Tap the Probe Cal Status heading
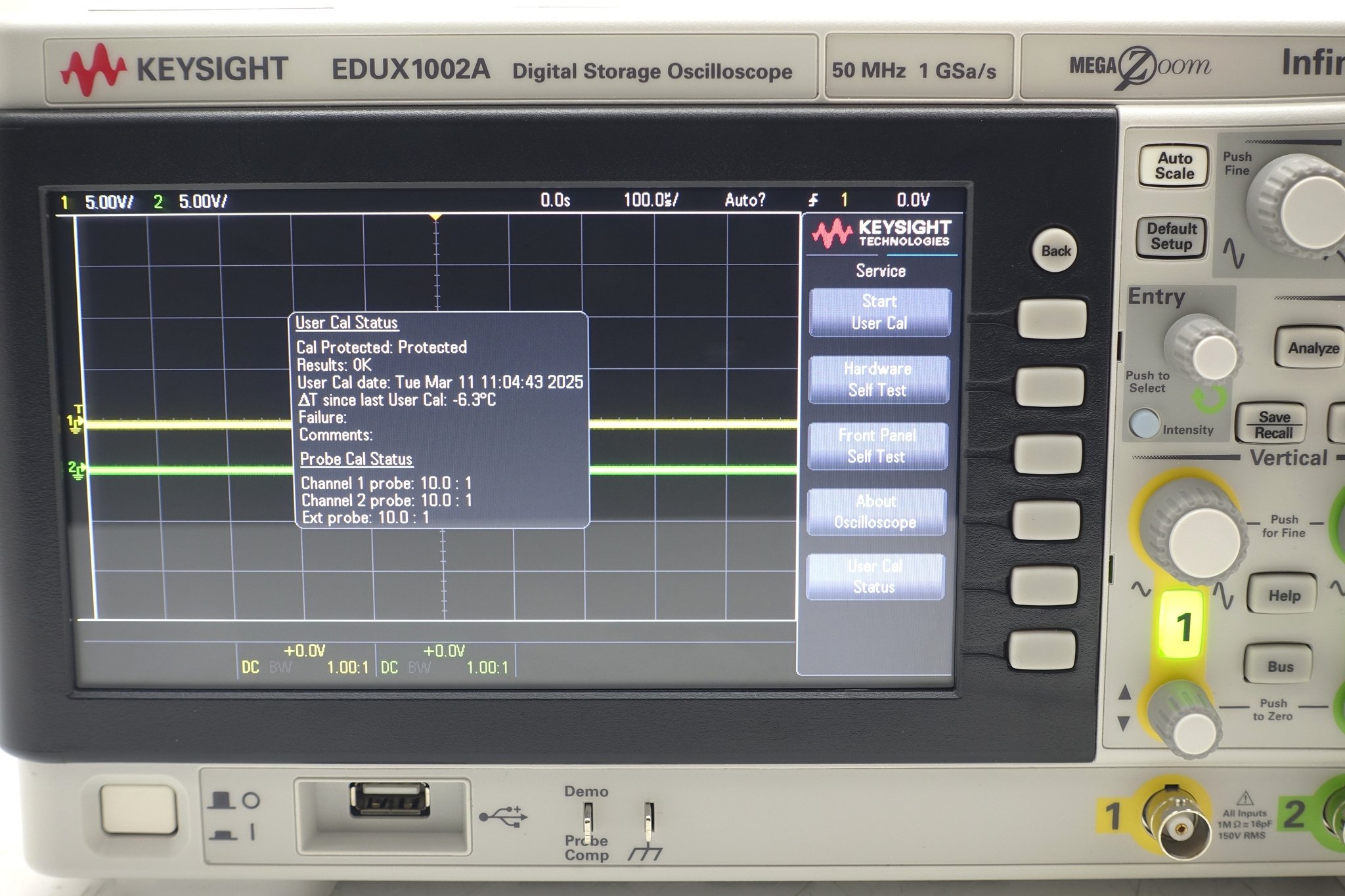1345x896 pixels. pos(356,459)
